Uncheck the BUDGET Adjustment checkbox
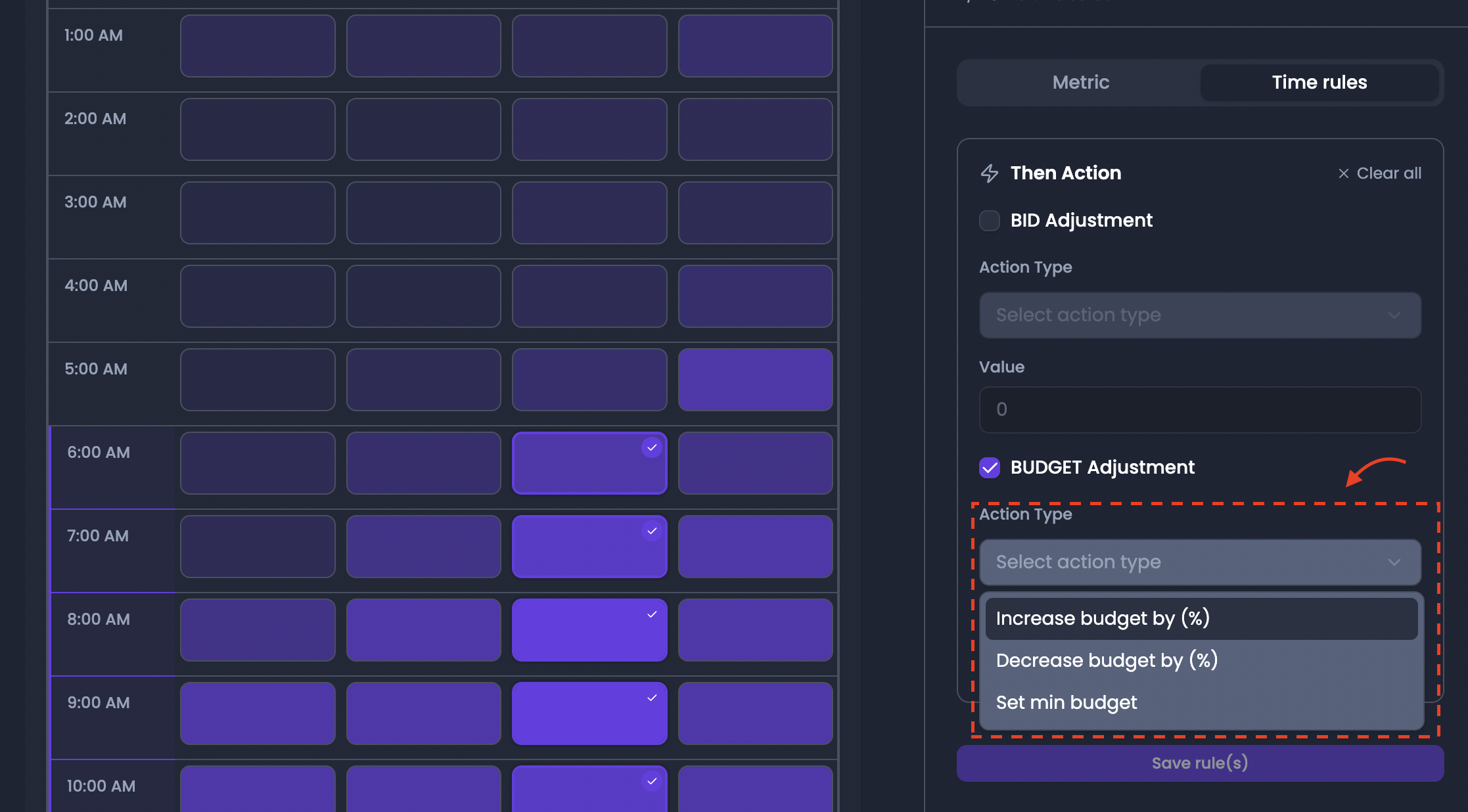Screen dimensions: 1468x812 coord(990,468)
